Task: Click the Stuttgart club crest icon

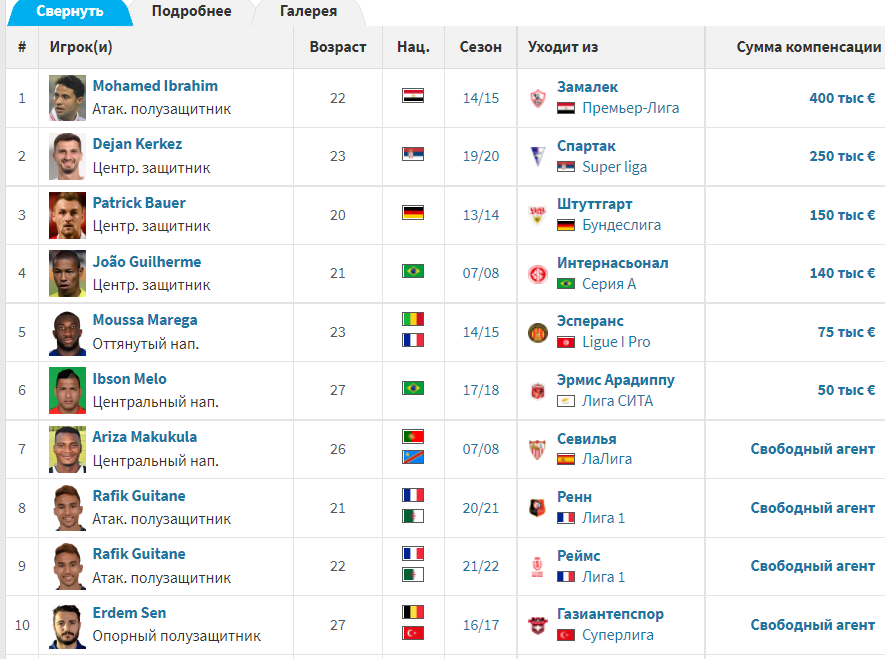Action: click(x=537, y=215)
